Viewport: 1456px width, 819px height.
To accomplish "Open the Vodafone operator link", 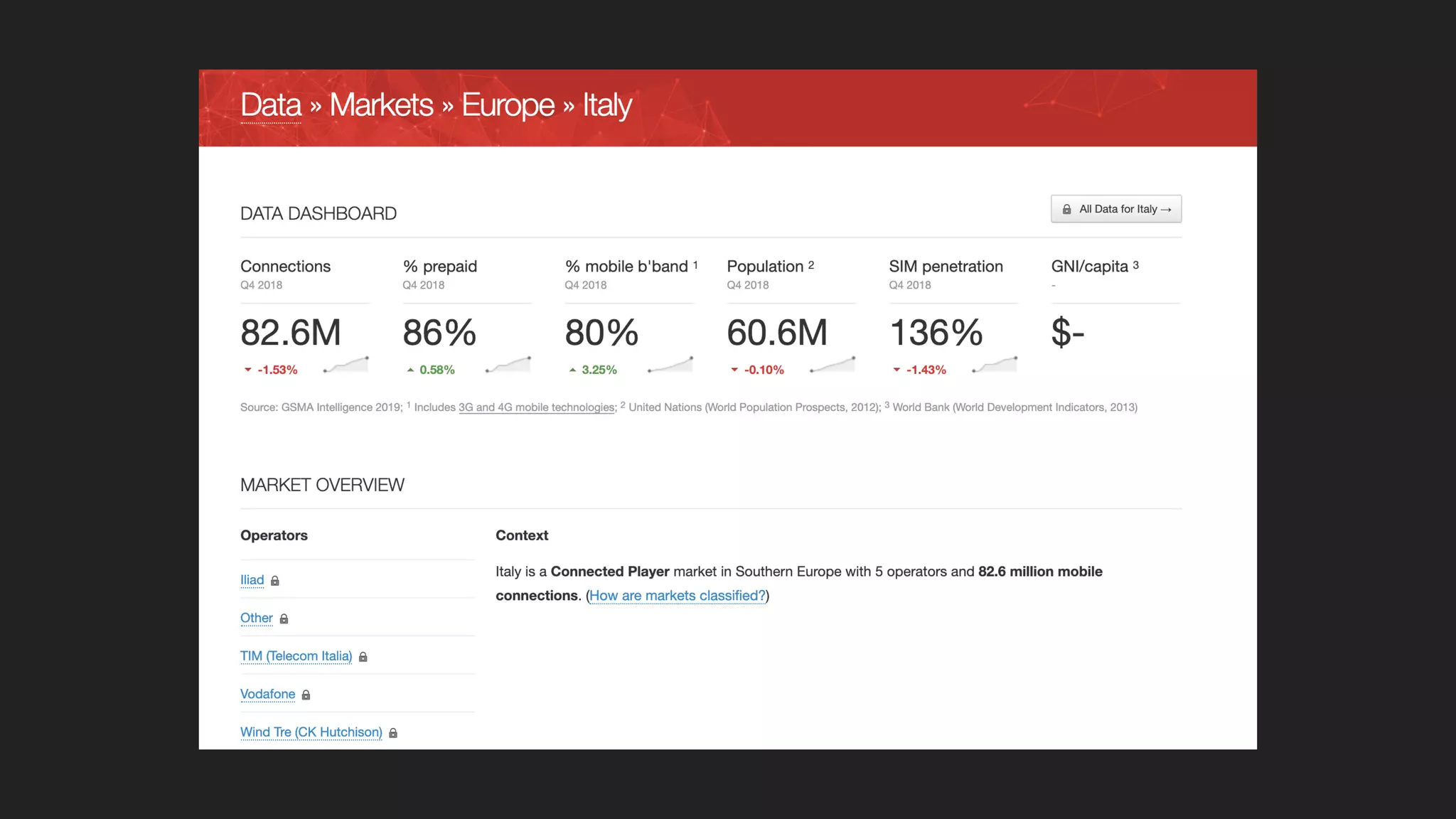I will point(267,694).
